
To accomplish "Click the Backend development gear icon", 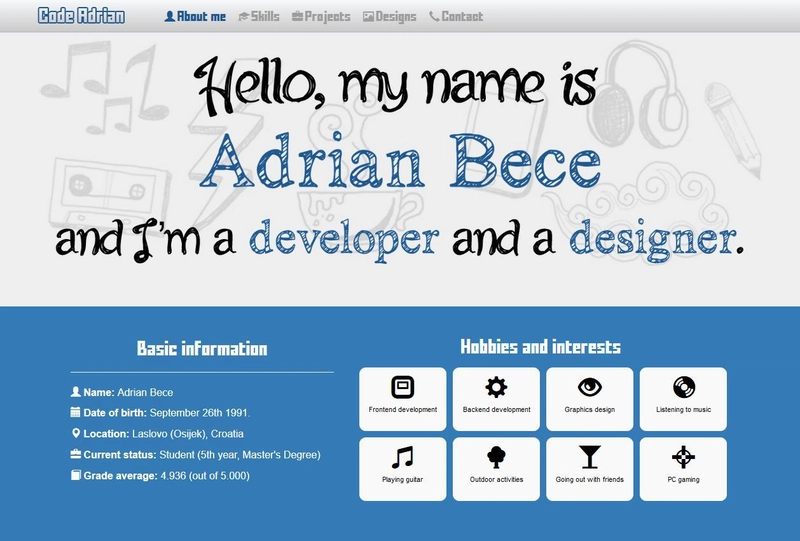I will [496, 387].
